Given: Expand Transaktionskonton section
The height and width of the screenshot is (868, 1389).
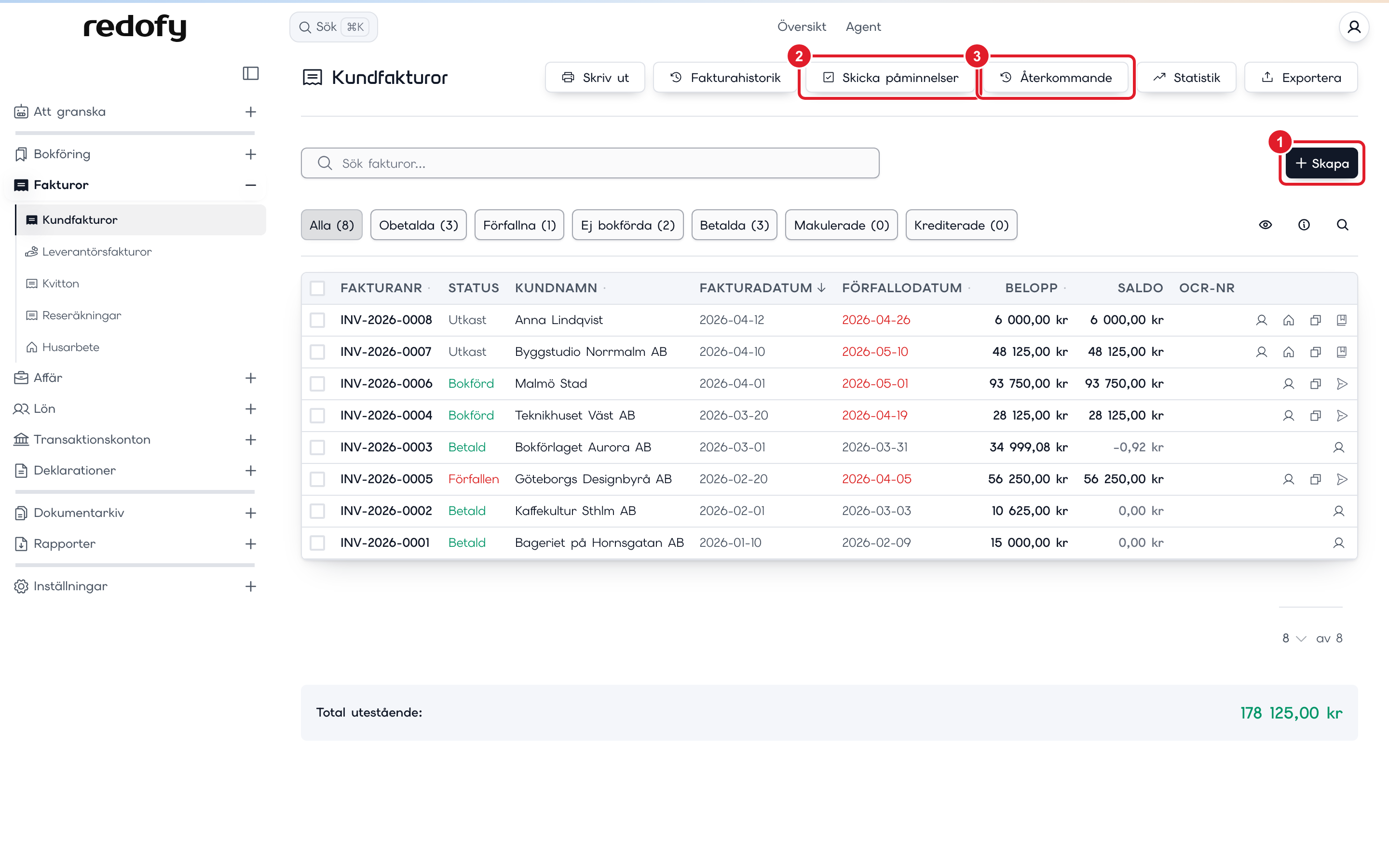Looking at the screenshot, I should pyautogui.click(x=251, y=440).
